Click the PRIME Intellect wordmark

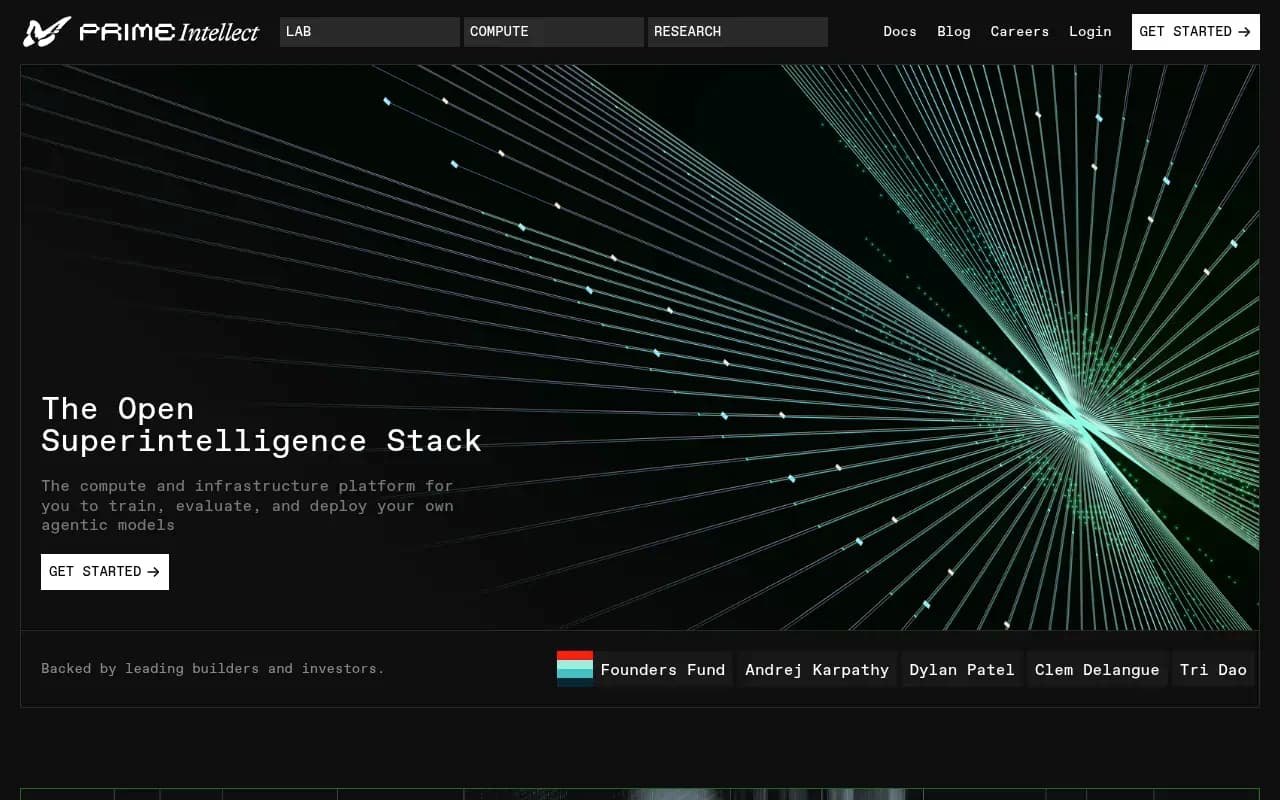pos(169,32)
